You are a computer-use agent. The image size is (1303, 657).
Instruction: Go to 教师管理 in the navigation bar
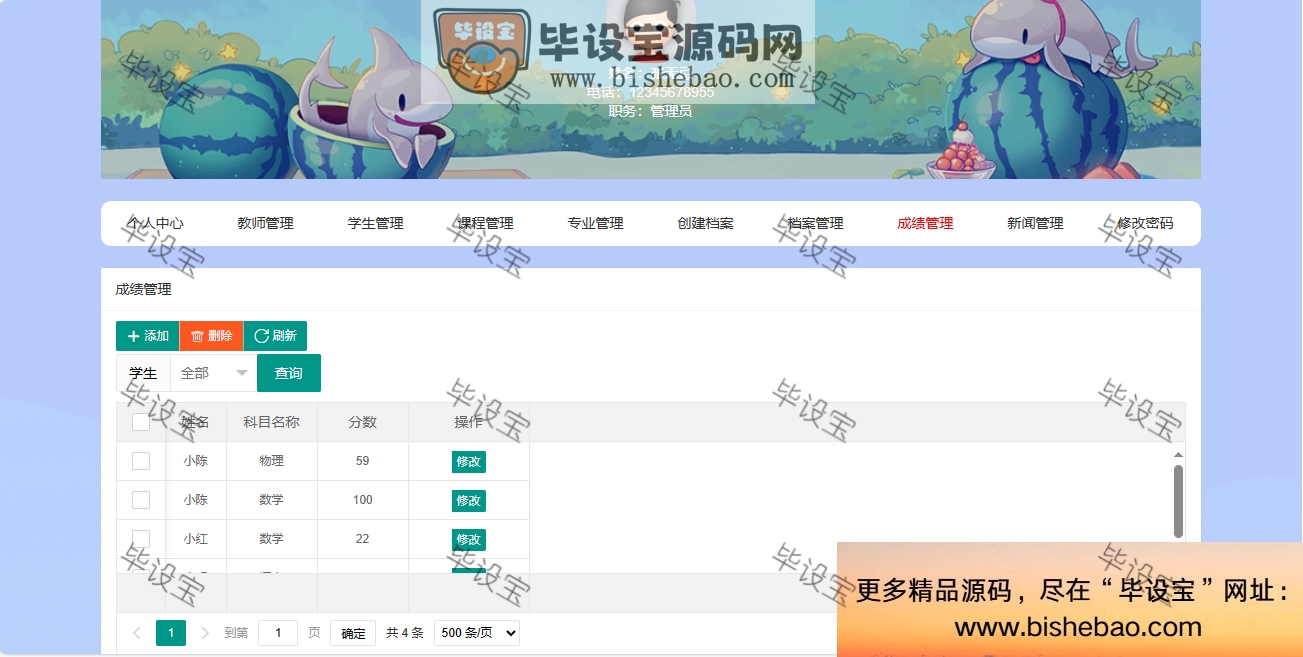click(x=265, y=223)
